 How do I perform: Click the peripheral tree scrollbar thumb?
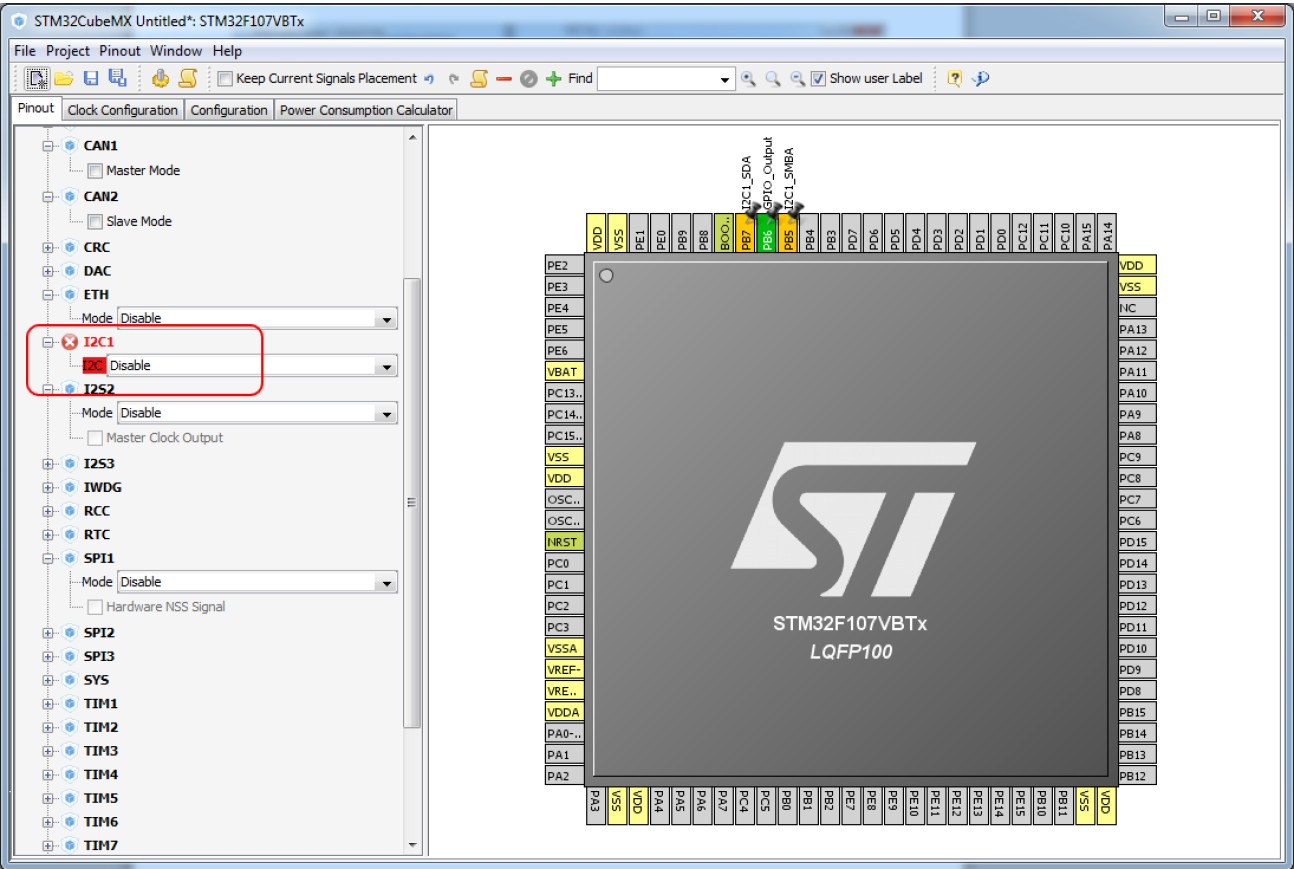point(411,502)
